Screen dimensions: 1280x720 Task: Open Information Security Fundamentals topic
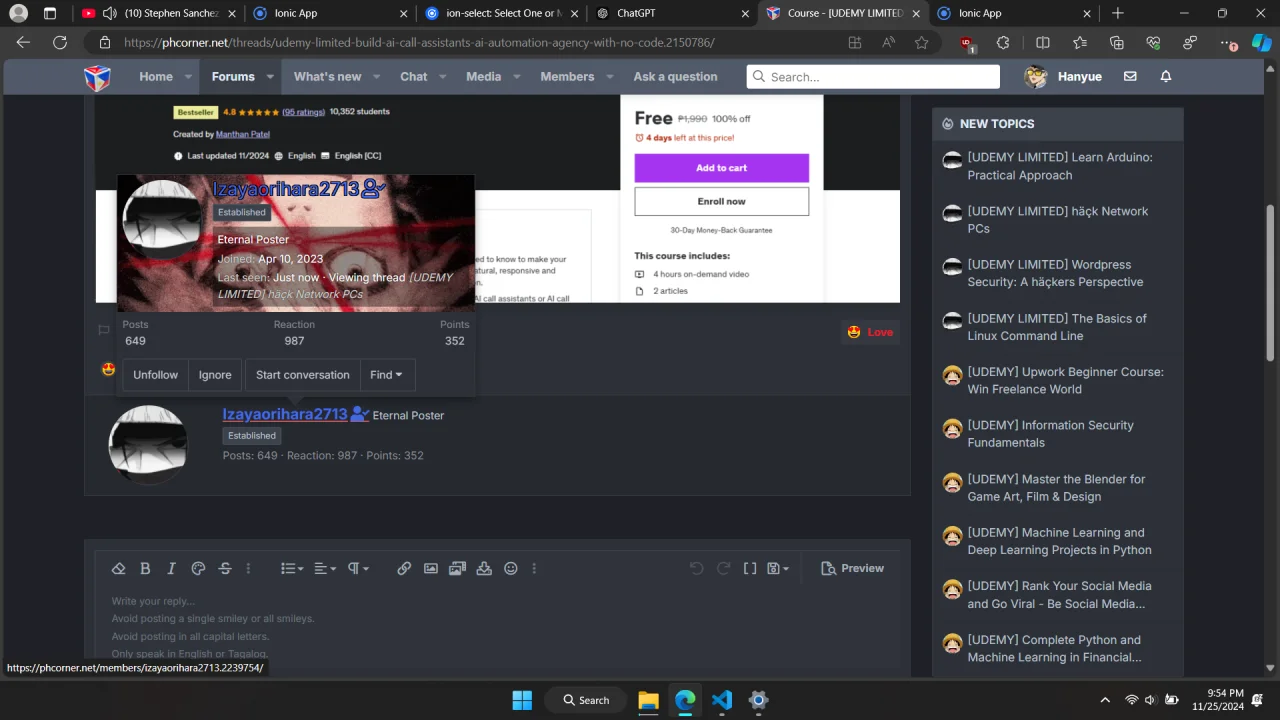click(1050, 434)
